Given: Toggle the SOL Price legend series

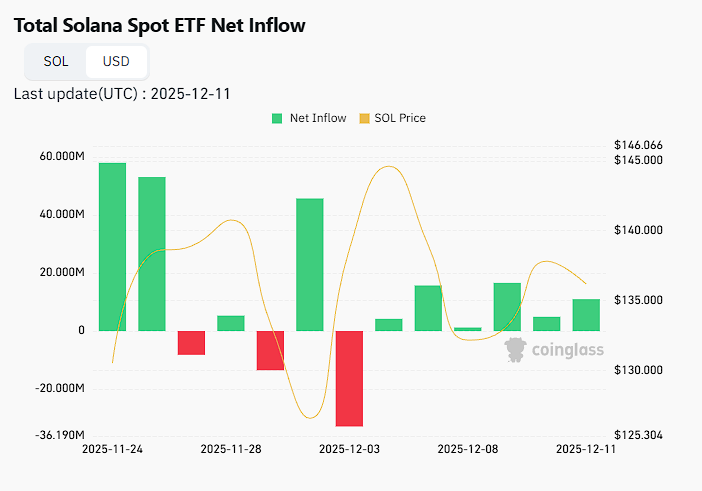Looking at the screenshot, I should 399,118.
